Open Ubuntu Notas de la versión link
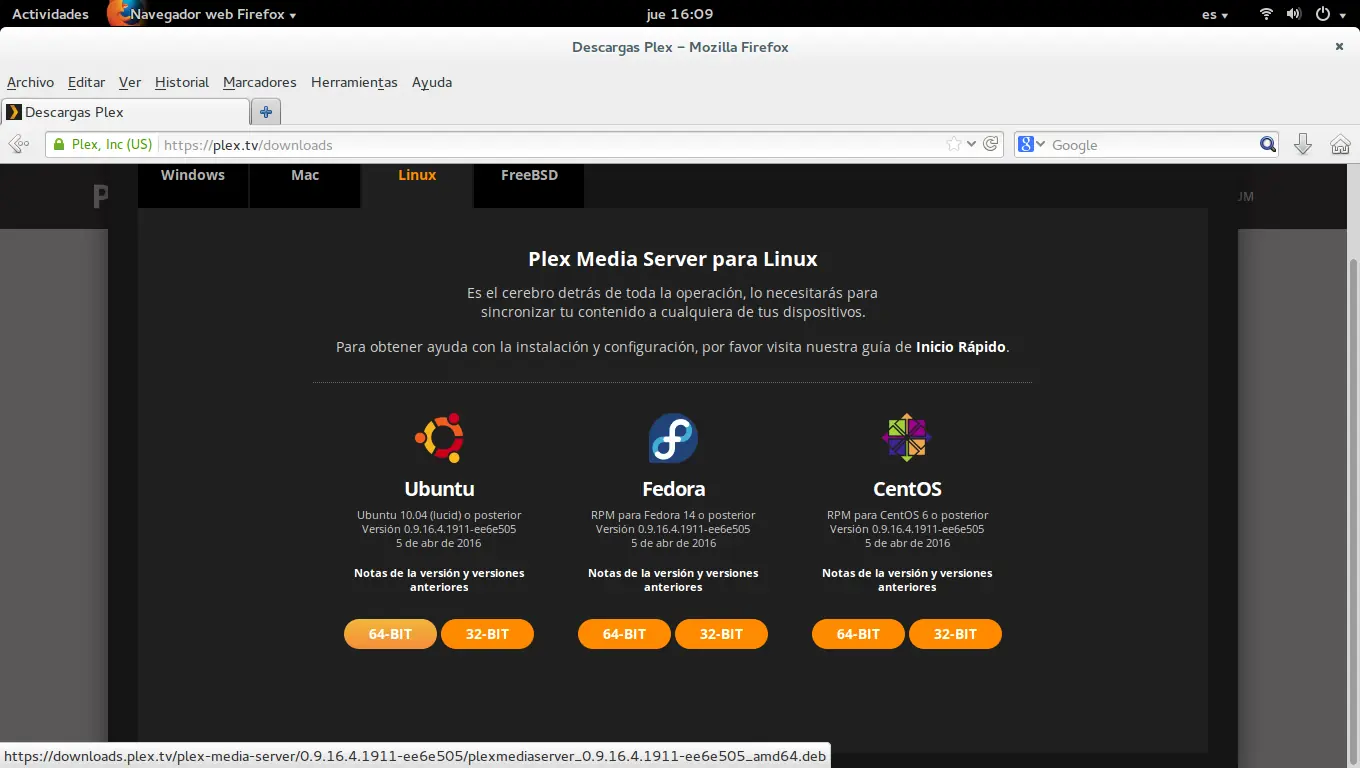Viewport: 1360px width, 768px height. click(439, 580)
